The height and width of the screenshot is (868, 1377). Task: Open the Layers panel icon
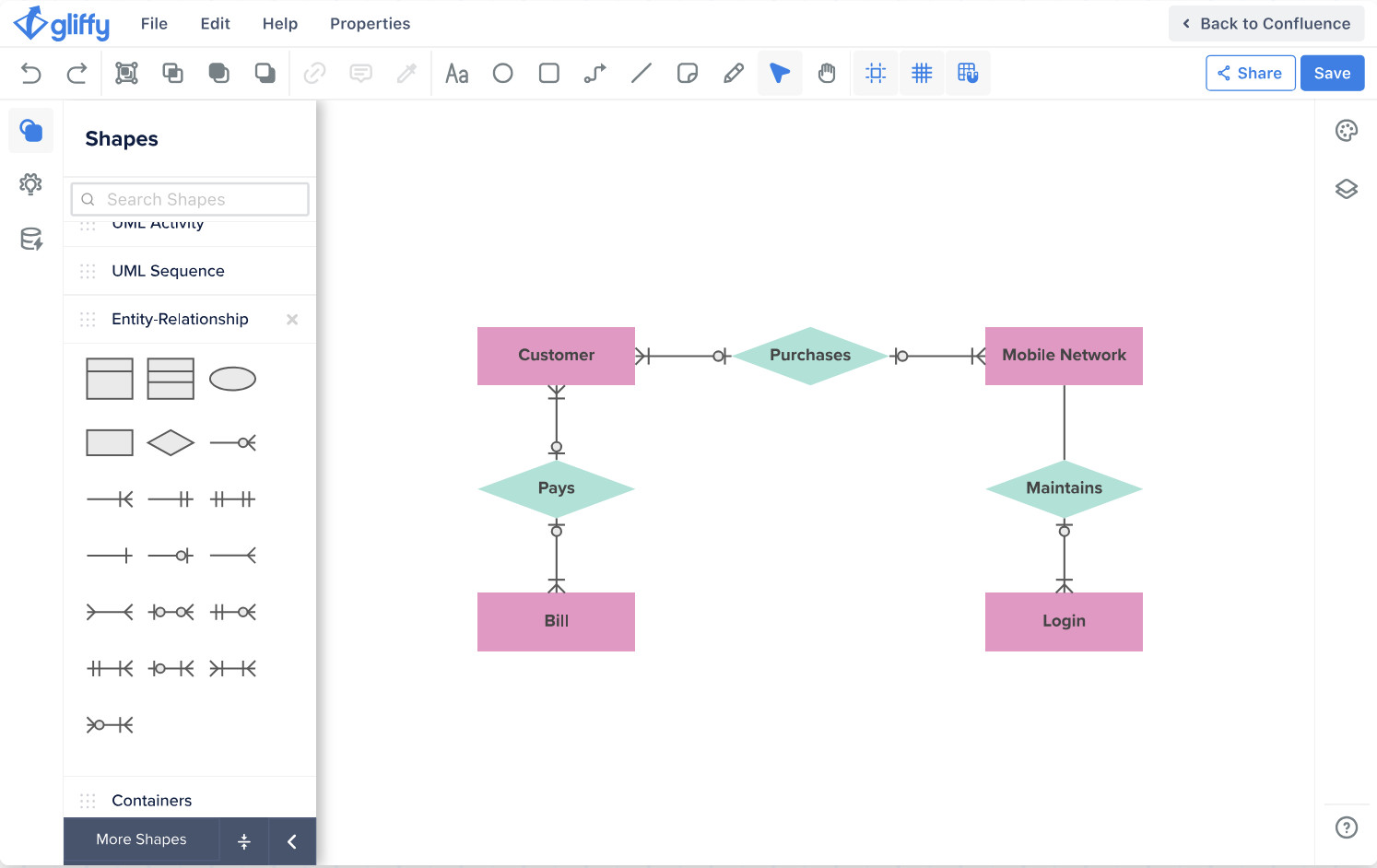[x=1346, y=189]
